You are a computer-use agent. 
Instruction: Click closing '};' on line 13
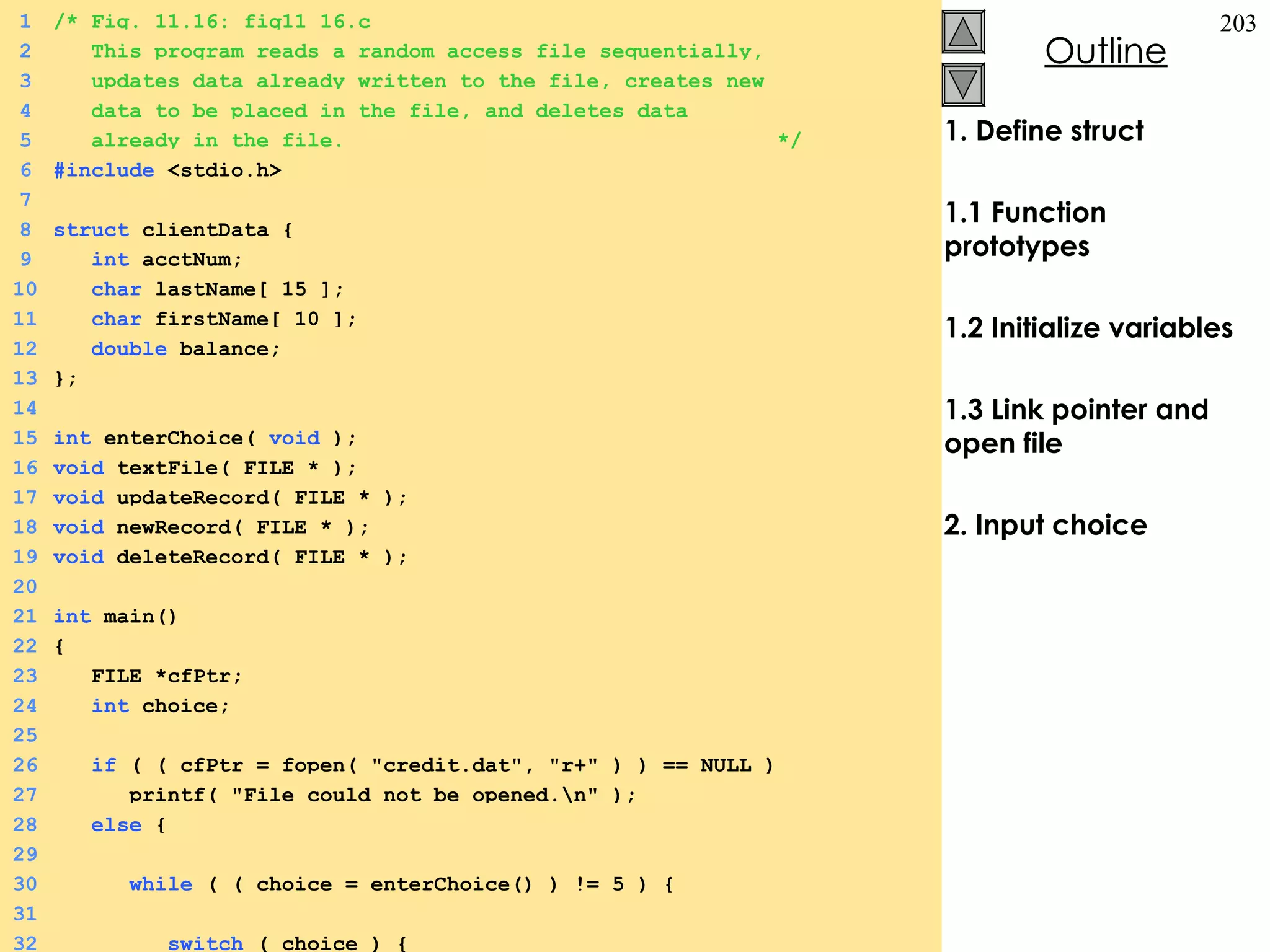coord(66,379)
